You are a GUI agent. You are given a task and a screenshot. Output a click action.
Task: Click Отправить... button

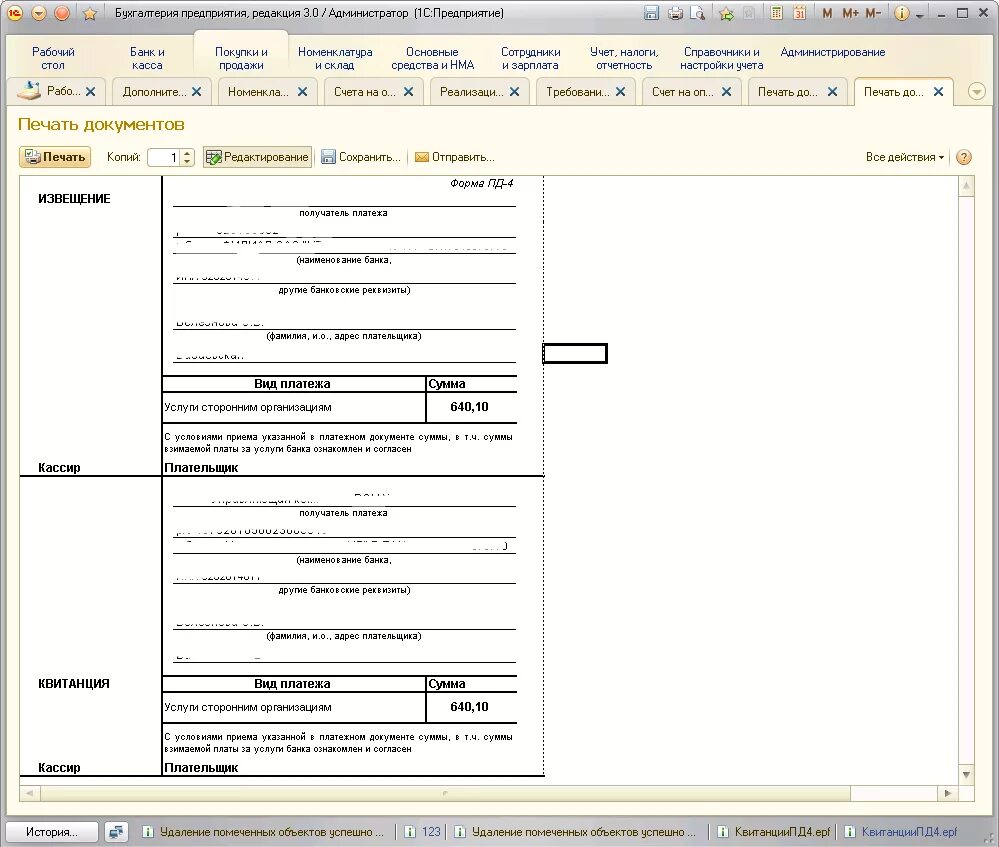point(455,157)
